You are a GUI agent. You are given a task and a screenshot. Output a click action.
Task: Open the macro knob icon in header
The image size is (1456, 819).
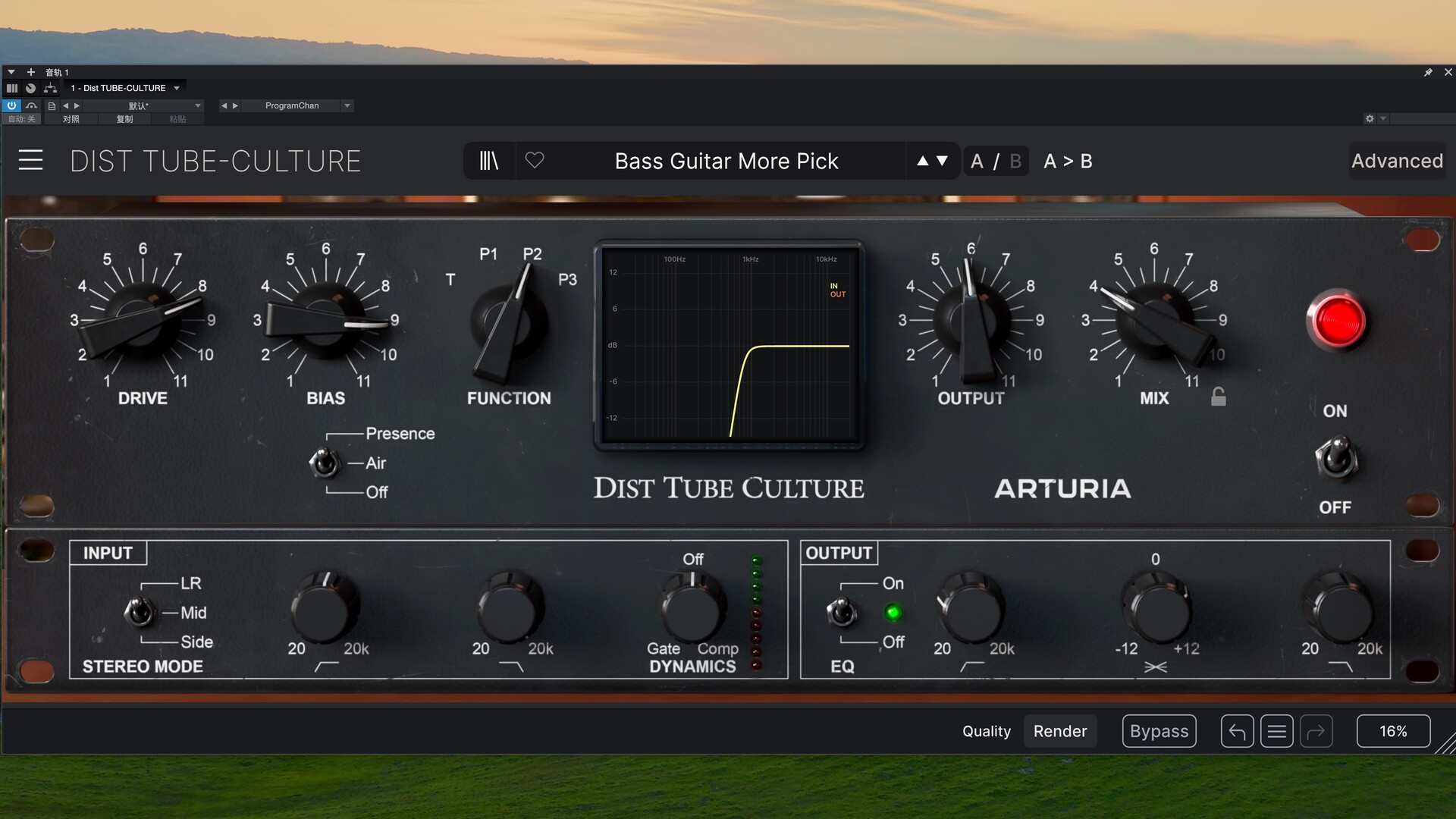30,88
